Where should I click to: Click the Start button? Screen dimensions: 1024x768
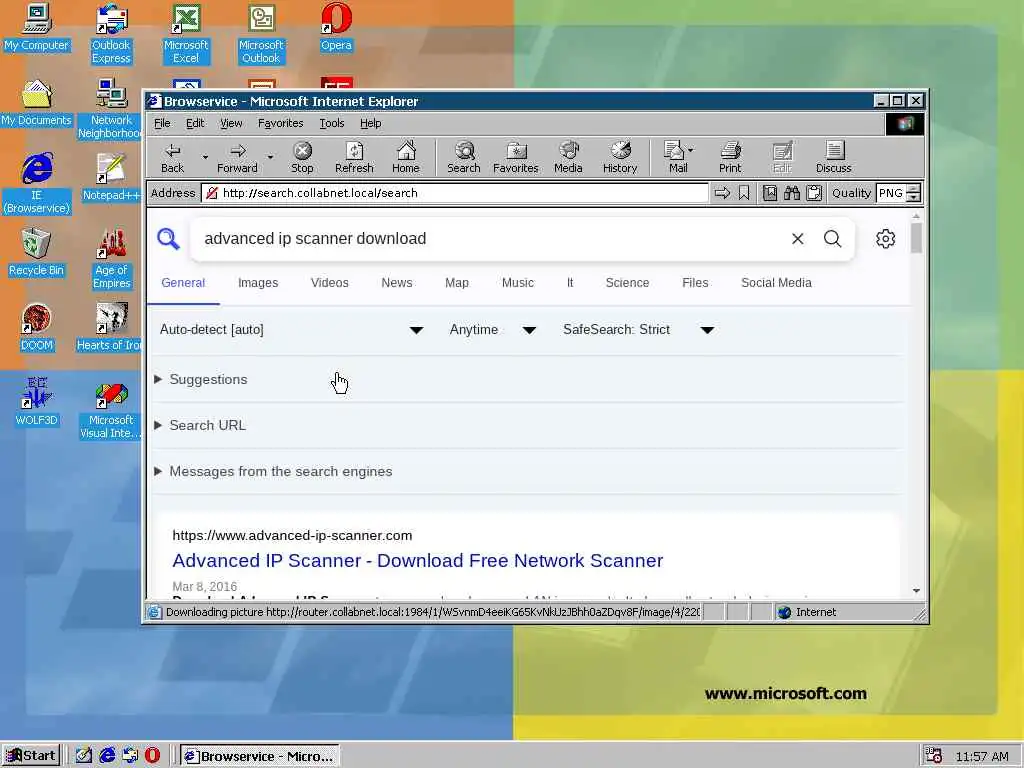[x=31, y=756]
